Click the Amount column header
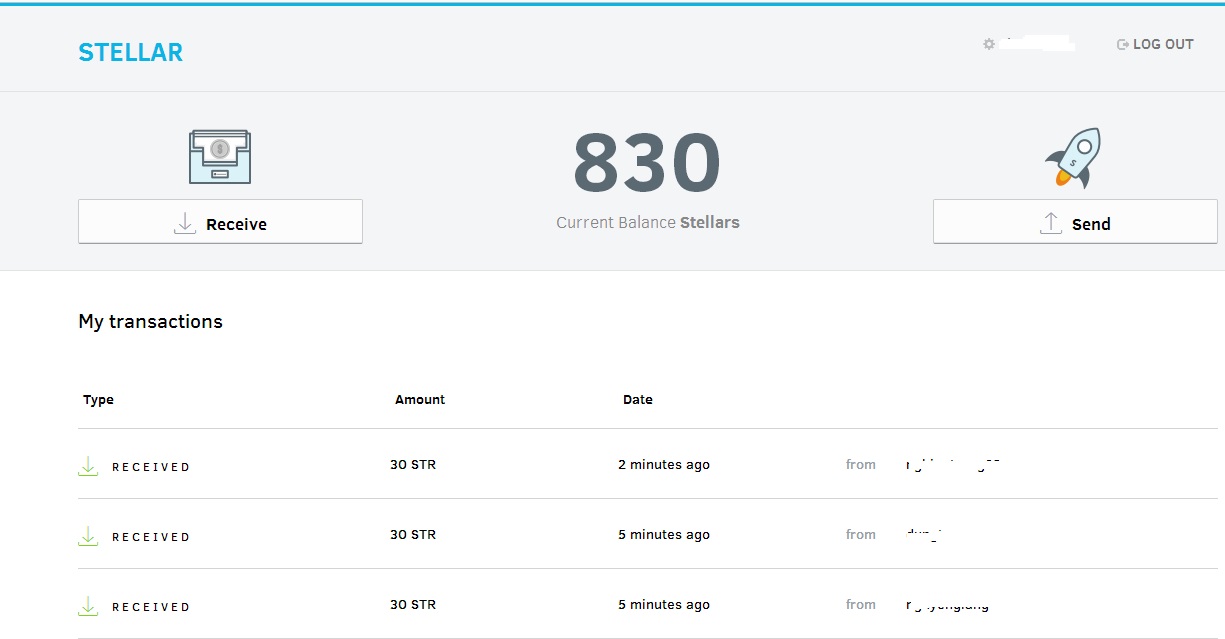Image resolution: width=1225 pixels, height=639 pixels. click(x=420, y=399)
